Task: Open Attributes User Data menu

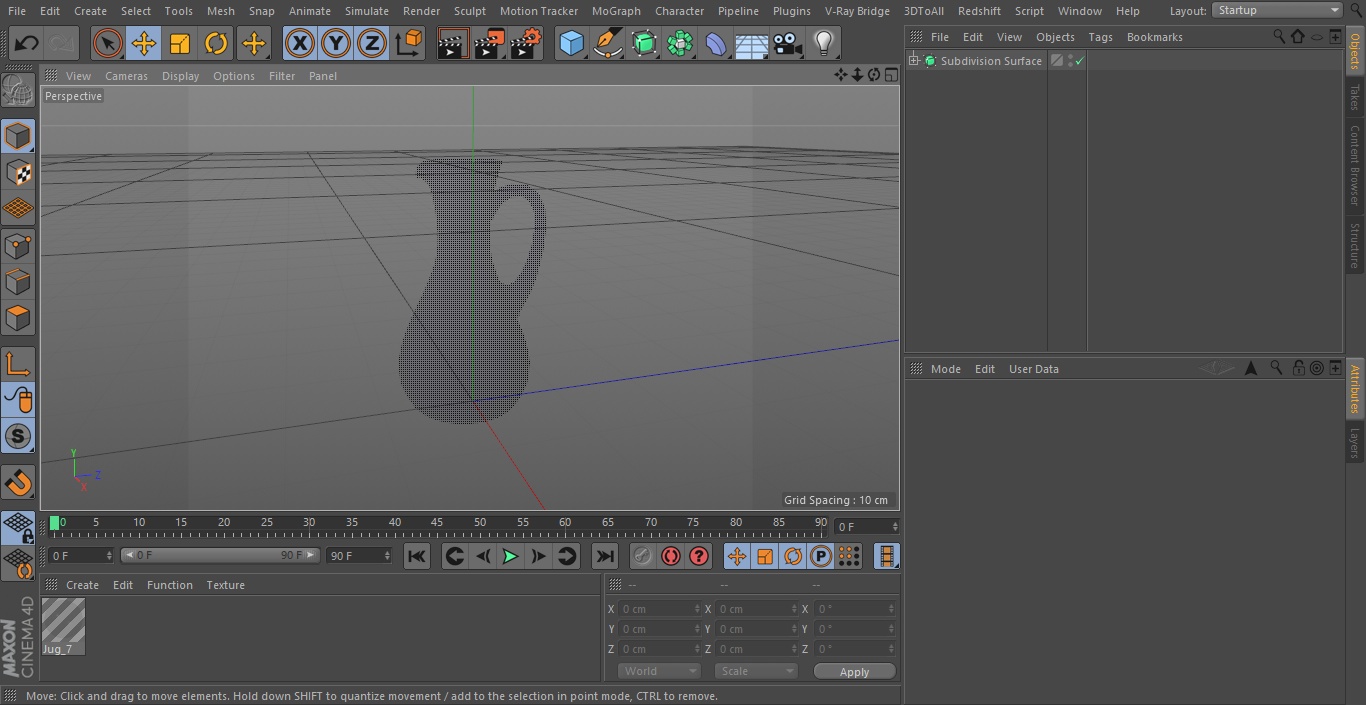Action: [x=1033, y=369]
